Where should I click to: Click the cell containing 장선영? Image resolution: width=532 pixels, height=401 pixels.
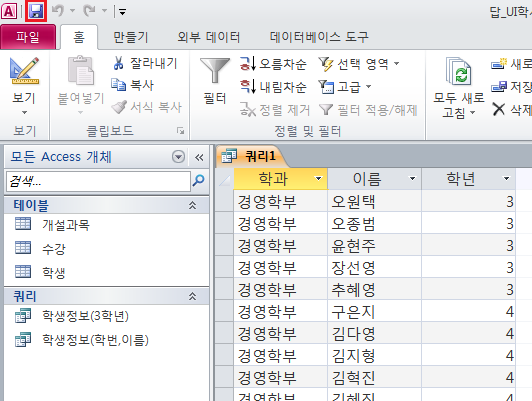point(375,268)
